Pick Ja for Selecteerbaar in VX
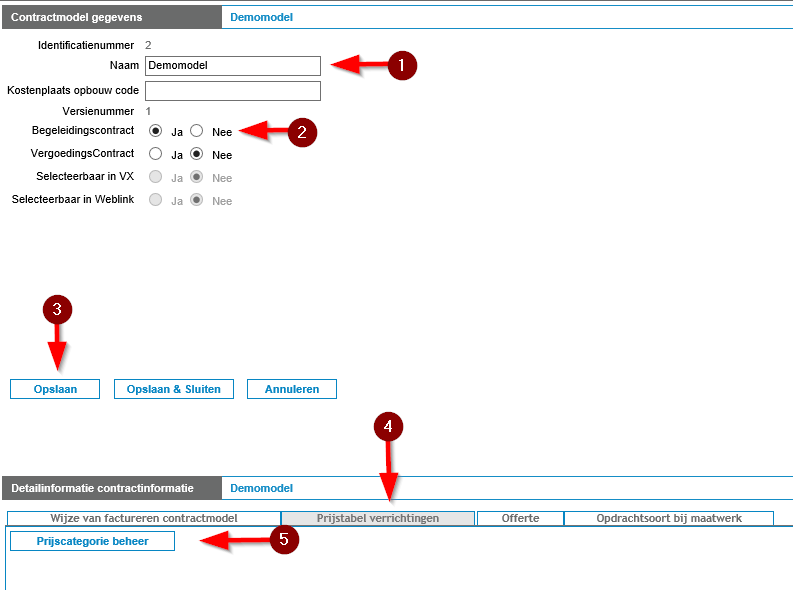 point(155,177)
